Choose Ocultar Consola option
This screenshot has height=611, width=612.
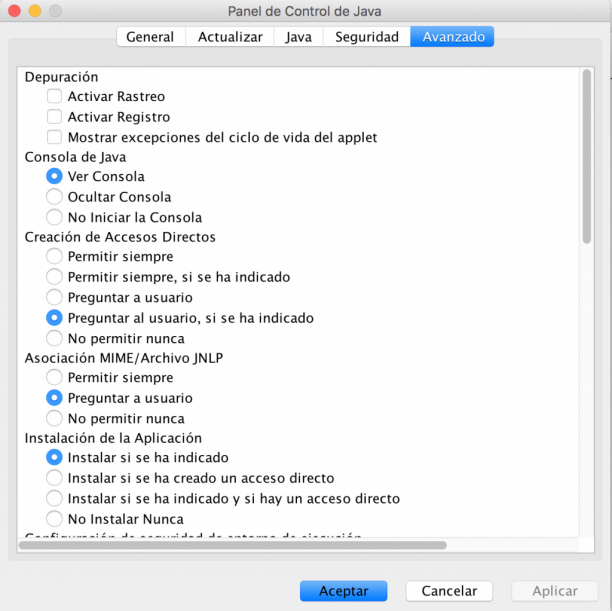[x=54, y=197]
